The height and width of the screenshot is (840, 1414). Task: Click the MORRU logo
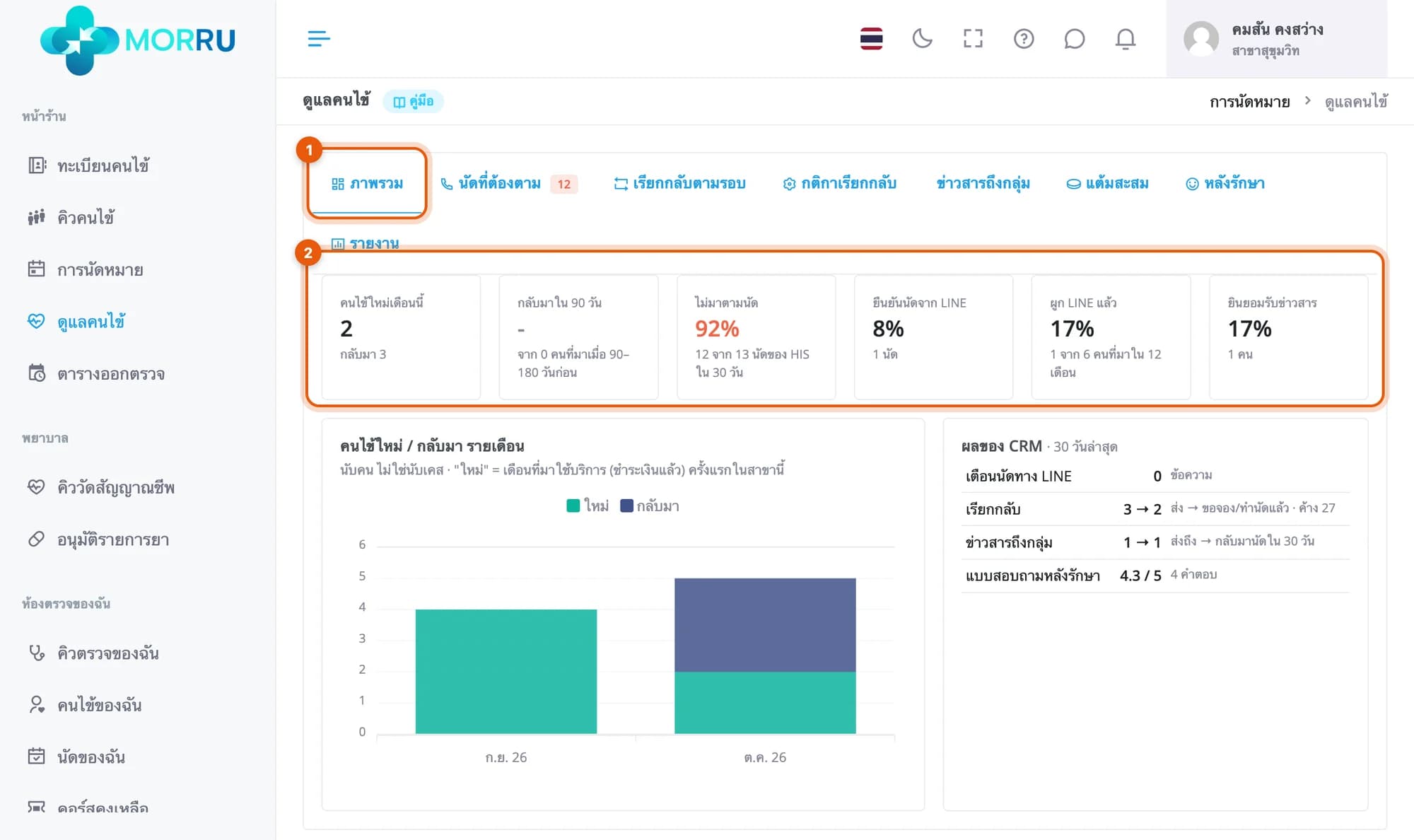(x=138, y=40)
